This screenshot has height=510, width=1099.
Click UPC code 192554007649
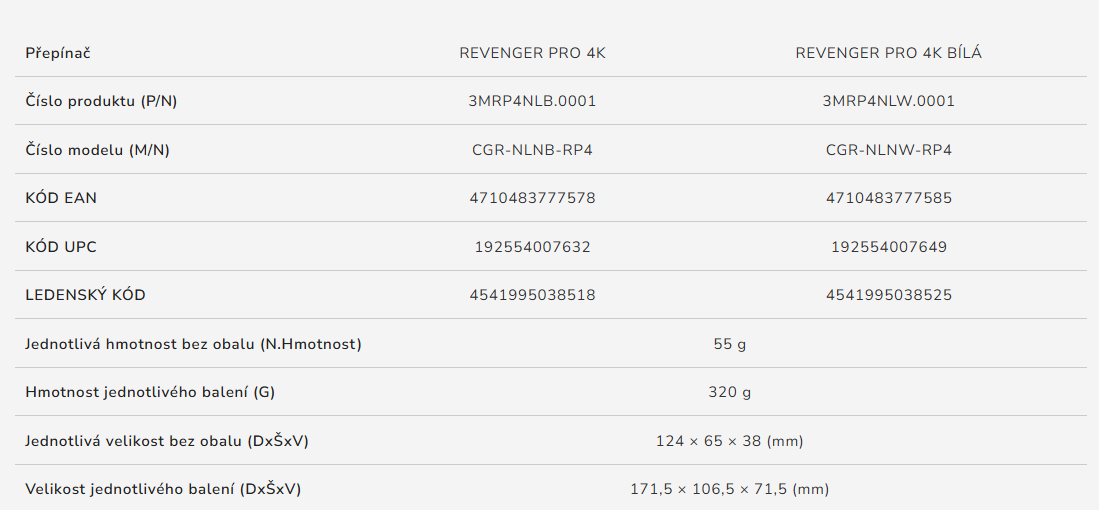pos(889,247)
